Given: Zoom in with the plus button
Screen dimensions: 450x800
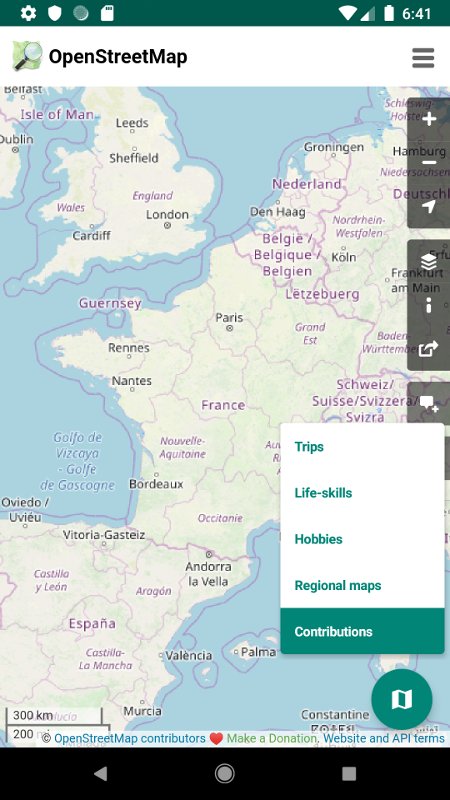Looking at the screenshot, I should click(429, 119).
